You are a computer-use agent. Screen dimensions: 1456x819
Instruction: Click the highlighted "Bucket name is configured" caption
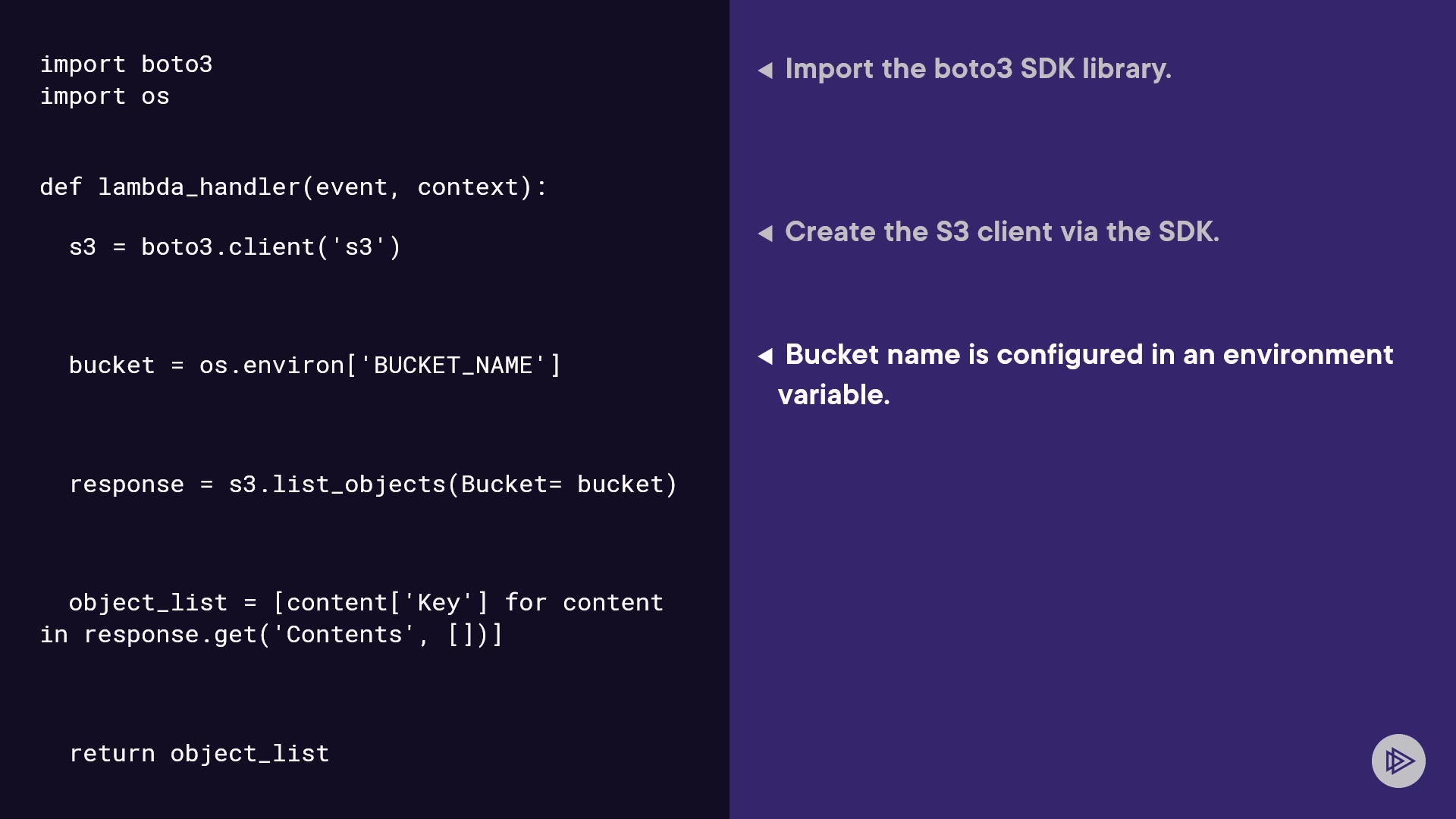pyautogui.click(x=1088, y=355)
